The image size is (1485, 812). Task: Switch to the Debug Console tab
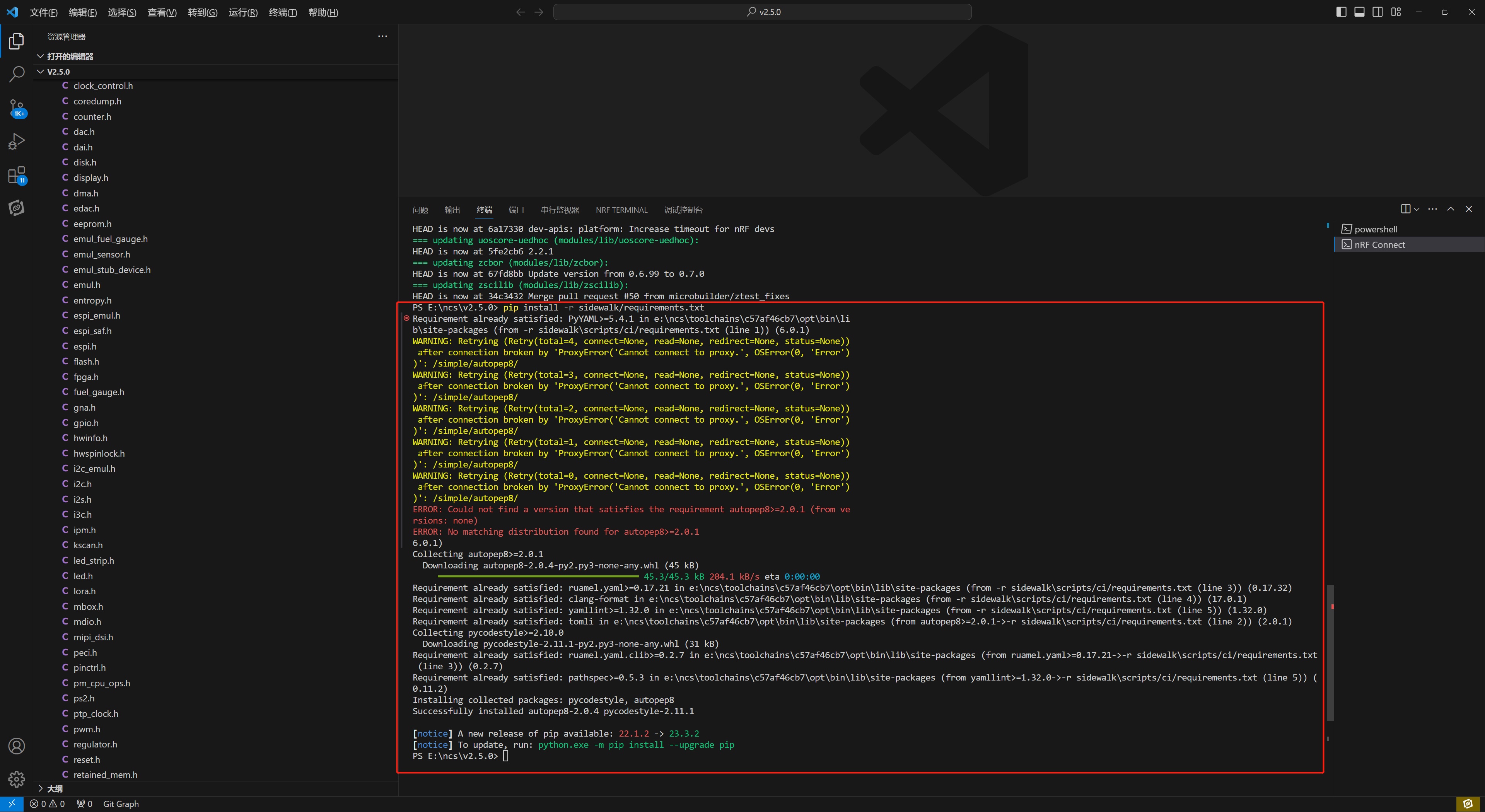(x=683, y=210)
